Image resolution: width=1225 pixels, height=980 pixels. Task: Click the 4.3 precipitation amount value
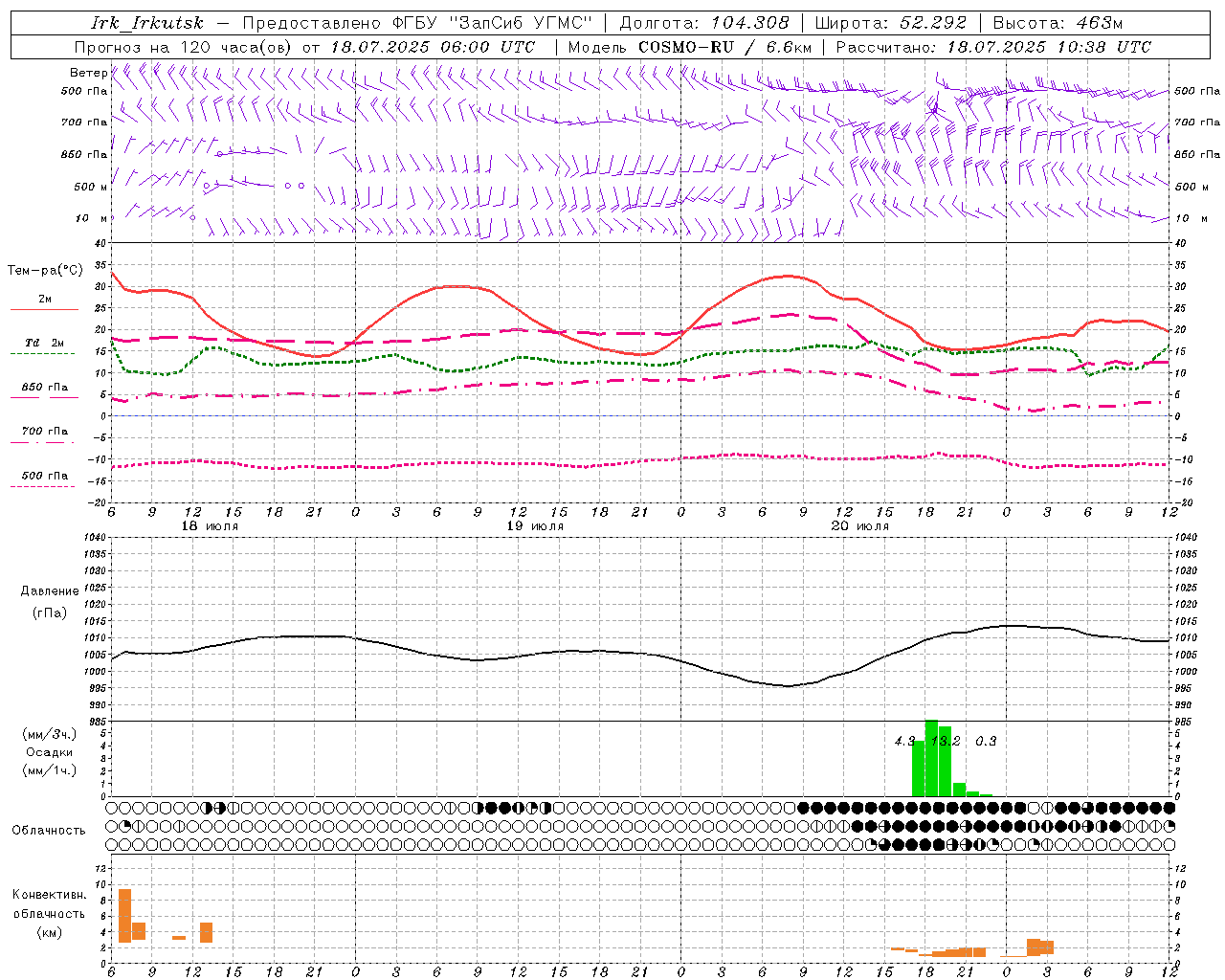tap(904, 741)
